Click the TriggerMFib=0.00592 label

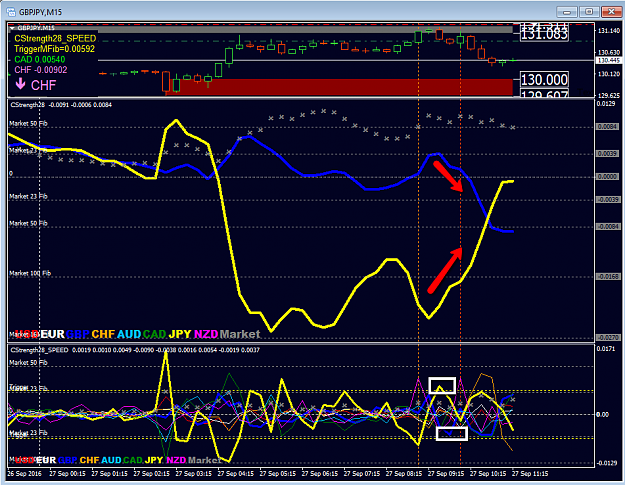tap(54, 49)
